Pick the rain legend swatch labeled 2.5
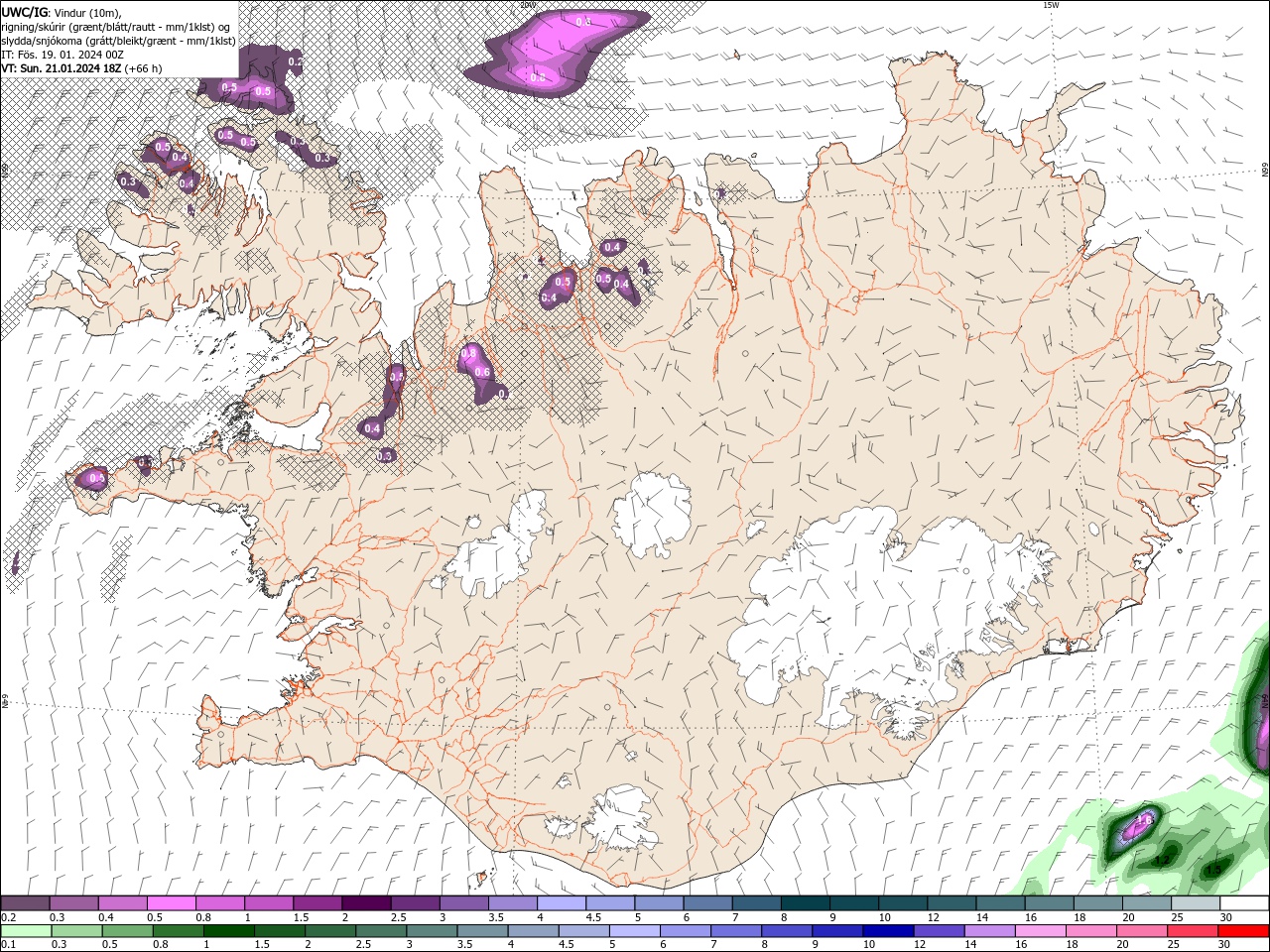The image size is (1270, 952). (x=380, y=931)
